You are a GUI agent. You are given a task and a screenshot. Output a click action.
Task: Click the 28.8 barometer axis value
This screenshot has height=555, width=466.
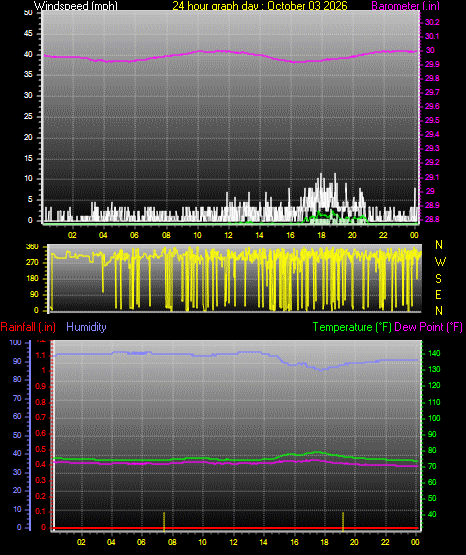point(432,219)
